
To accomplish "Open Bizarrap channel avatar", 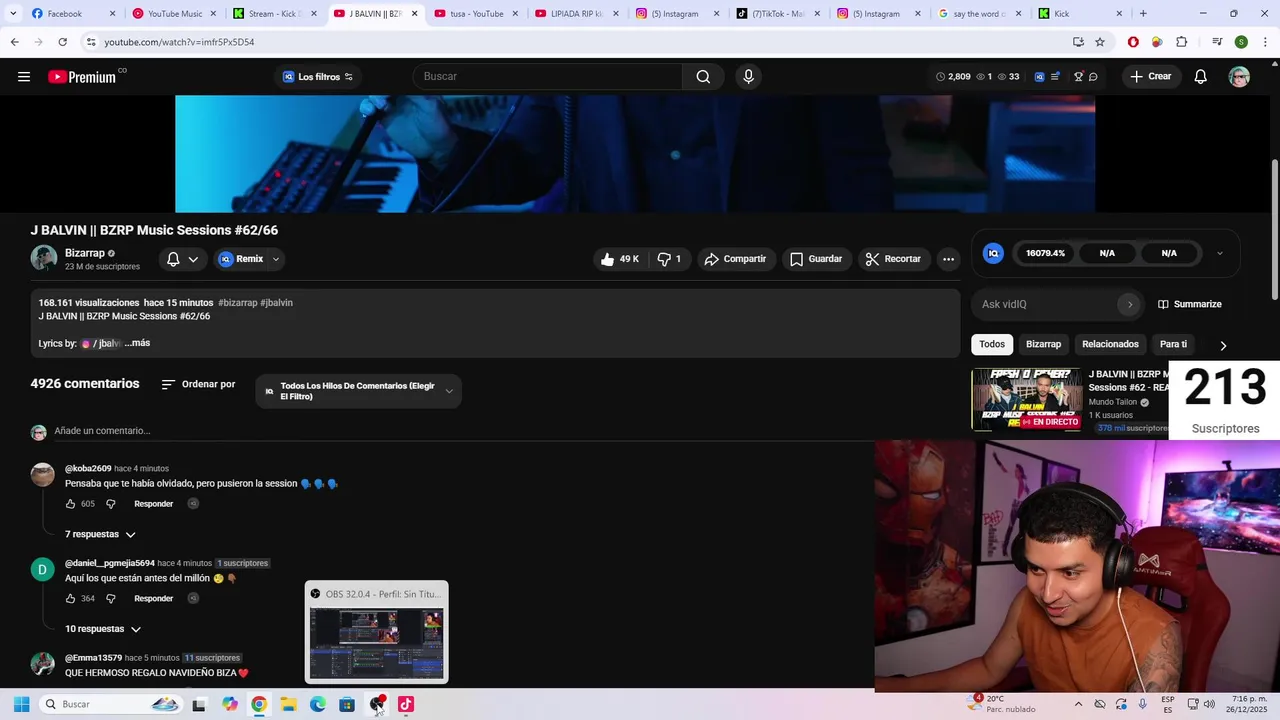I will tap(44, 258).
